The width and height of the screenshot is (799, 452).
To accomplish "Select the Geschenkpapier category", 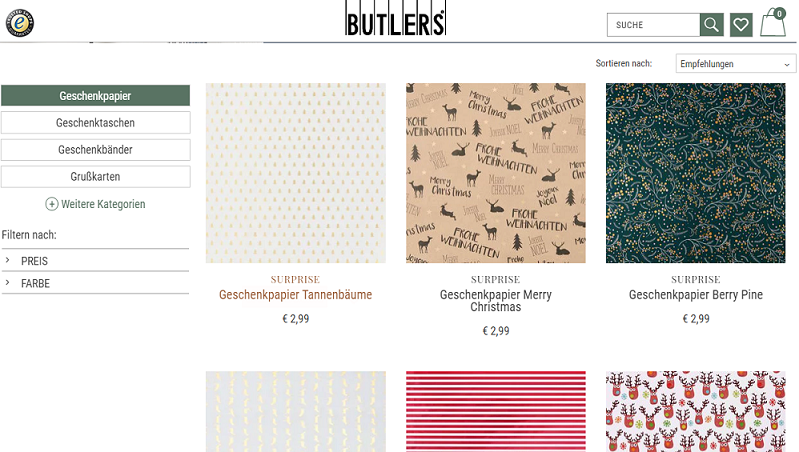I will point(95,96).
